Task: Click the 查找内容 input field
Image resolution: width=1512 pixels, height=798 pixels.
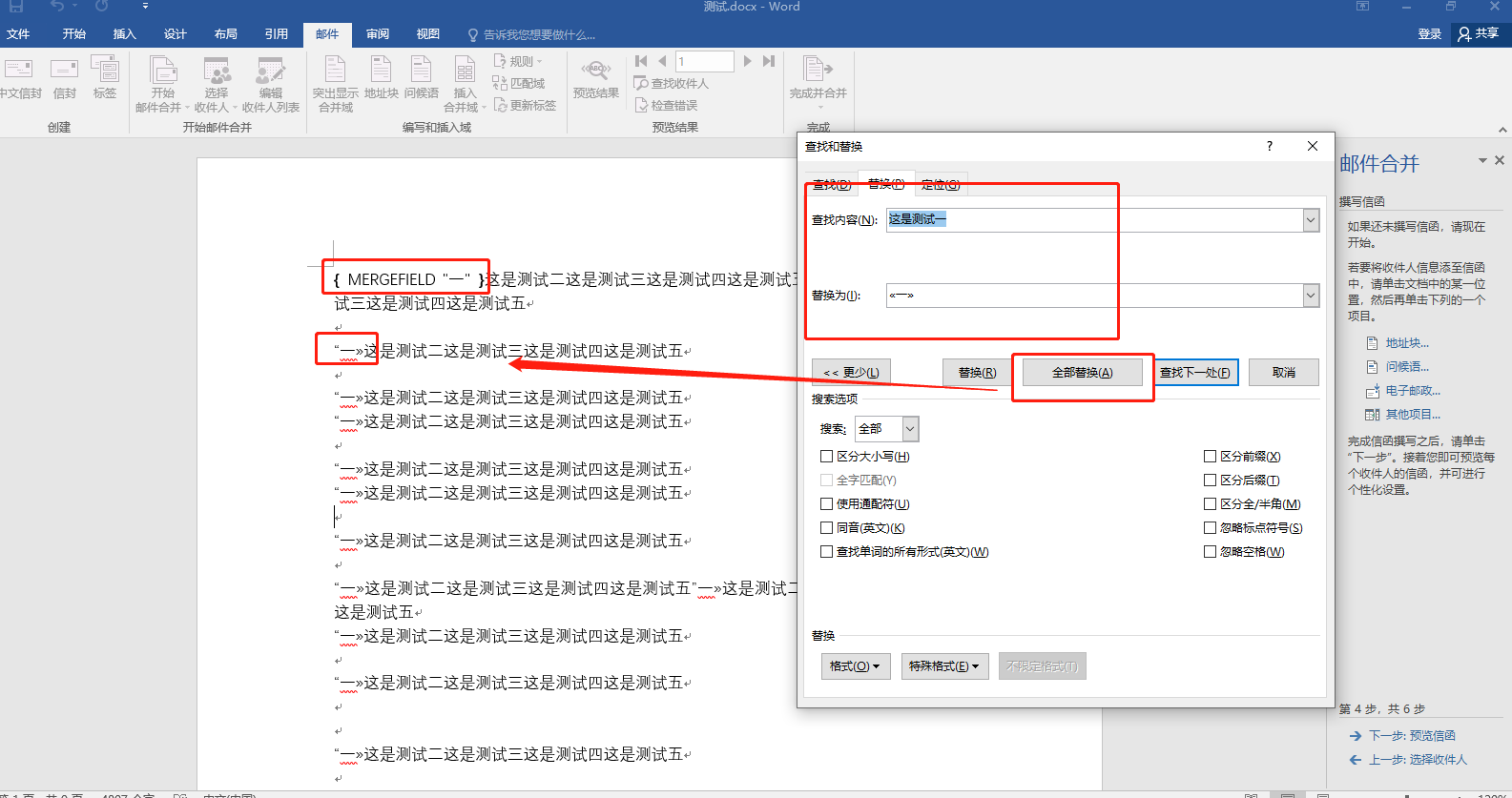Action: (1094, 220)
